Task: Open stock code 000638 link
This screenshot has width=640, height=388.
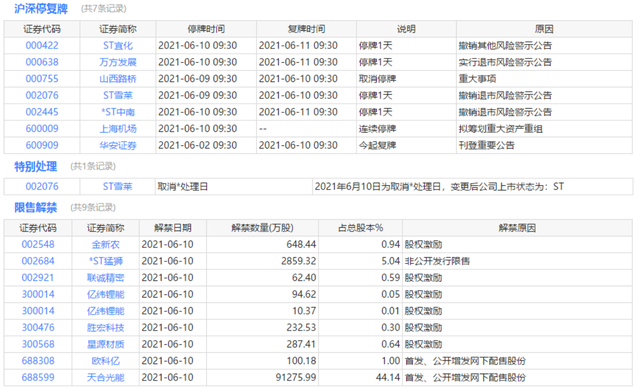Action: click(42, 62)
